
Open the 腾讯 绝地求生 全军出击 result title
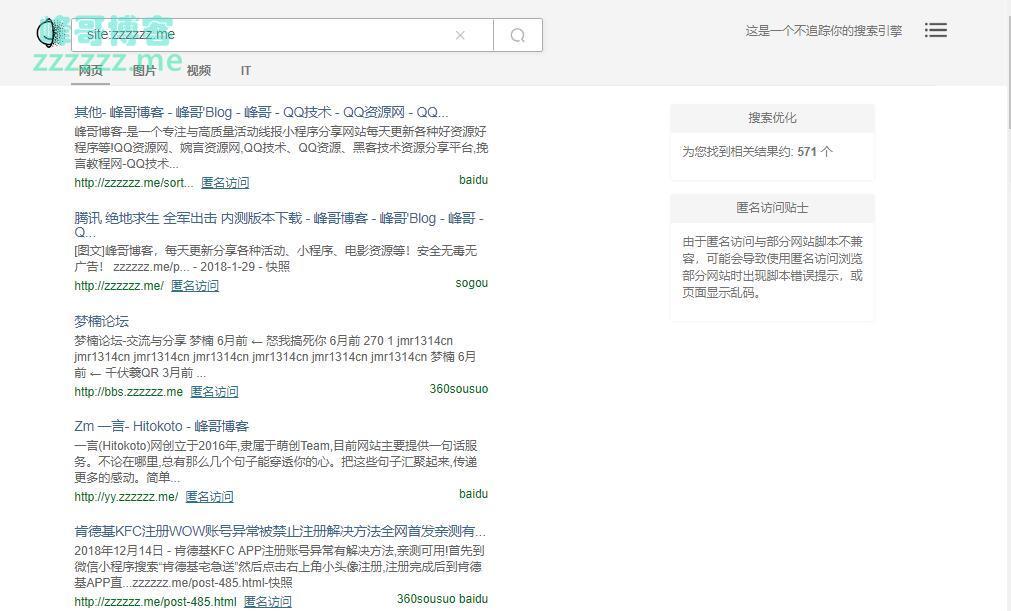[278, 218]
